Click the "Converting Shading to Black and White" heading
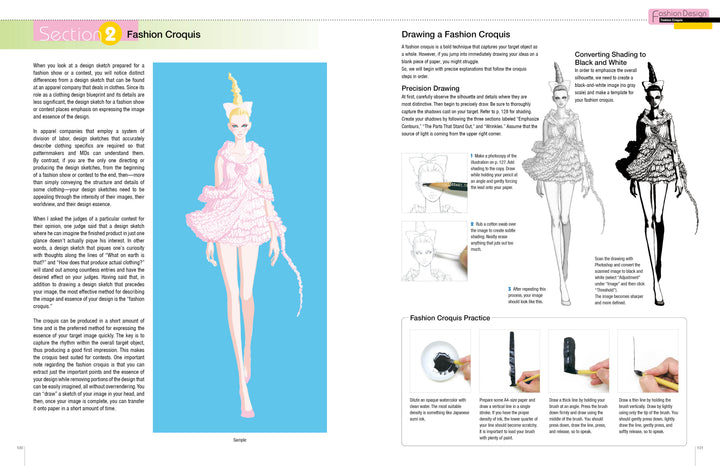Image resolution: width=720 pixels, height=466 pixels. click(610, 58)
